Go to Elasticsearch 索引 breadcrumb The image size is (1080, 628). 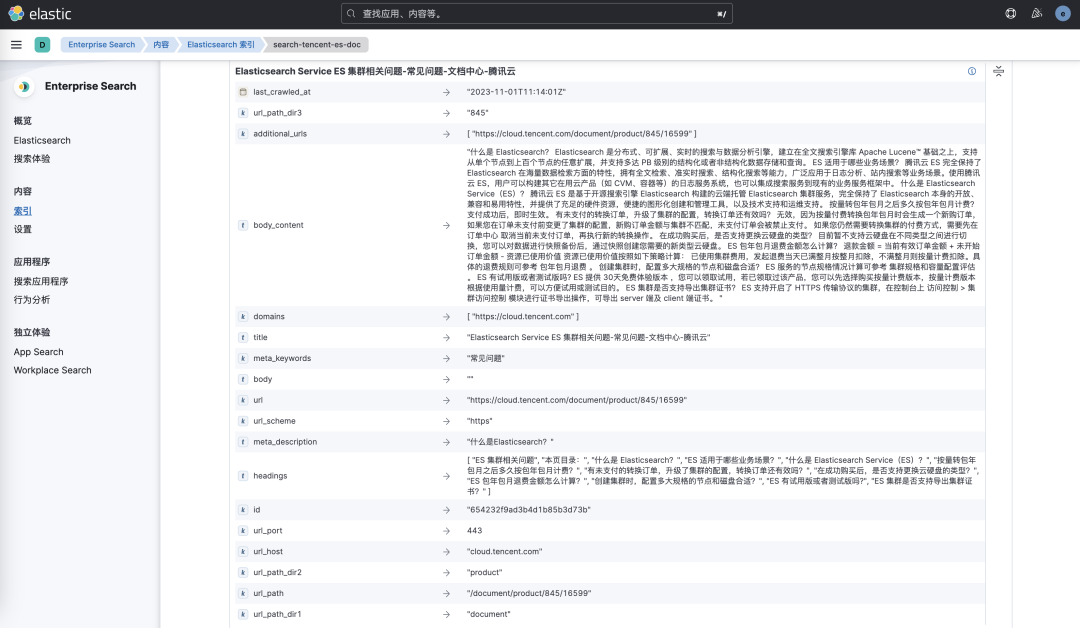click(220, 45)
